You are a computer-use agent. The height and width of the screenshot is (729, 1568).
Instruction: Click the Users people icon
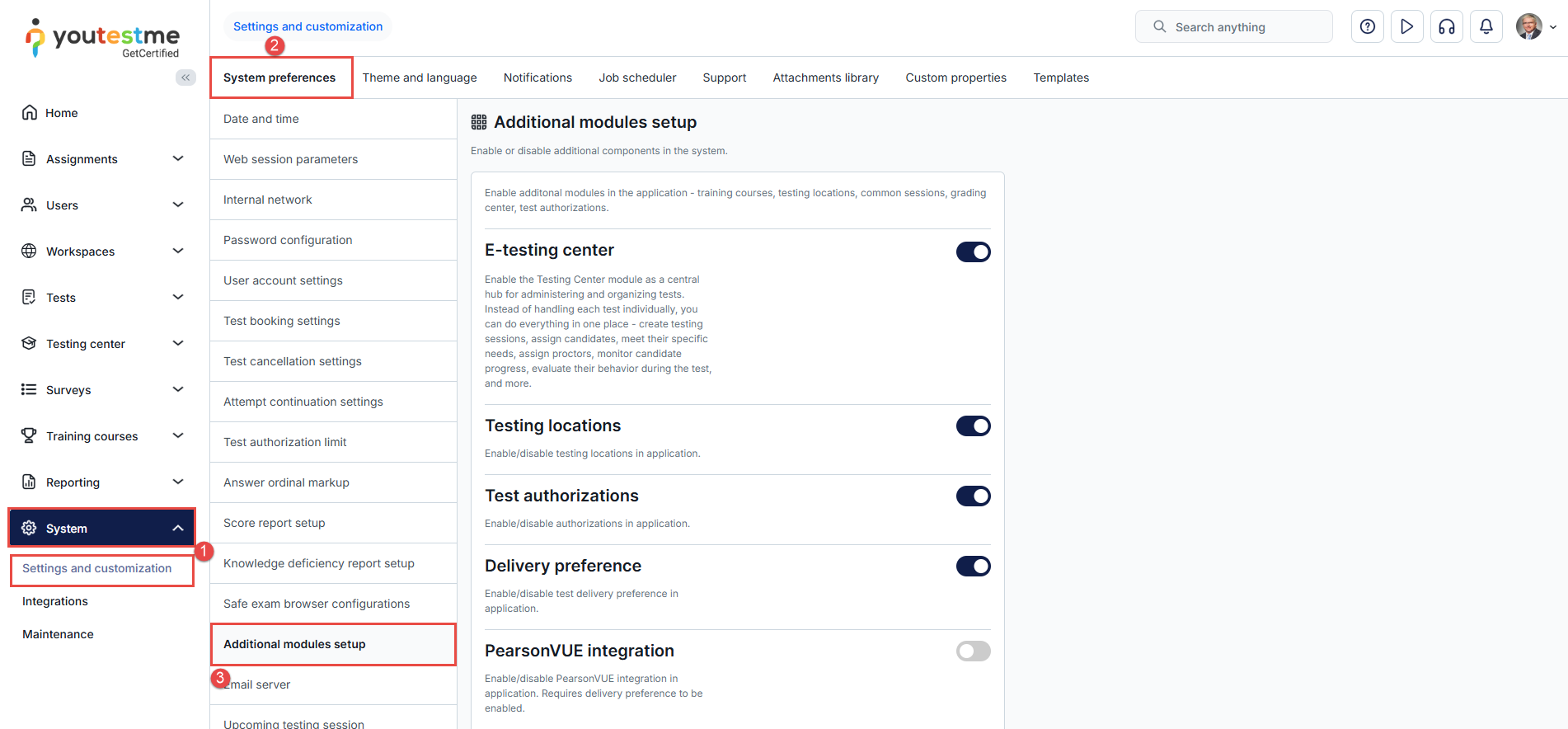pos(30,205)
